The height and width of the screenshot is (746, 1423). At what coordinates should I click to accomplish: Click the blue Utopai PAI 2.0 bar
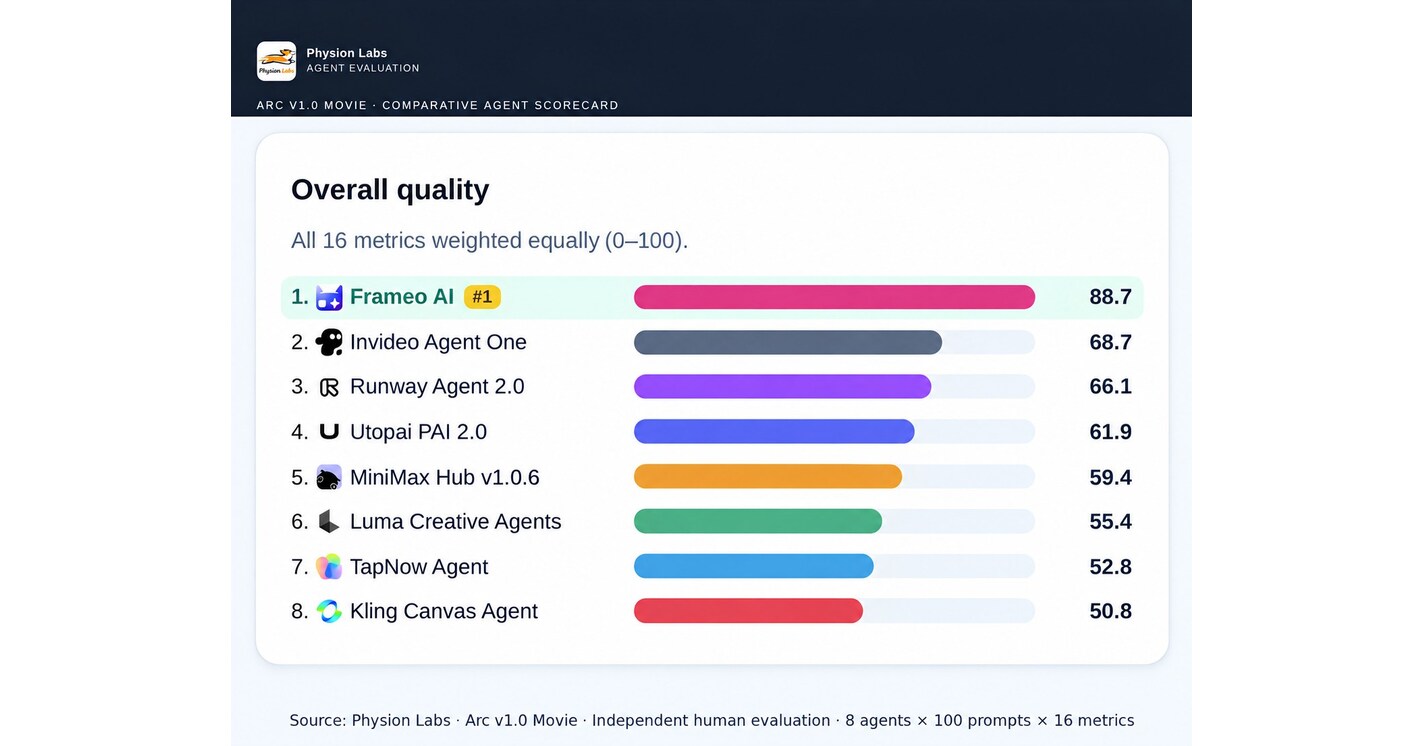point(774,431)
